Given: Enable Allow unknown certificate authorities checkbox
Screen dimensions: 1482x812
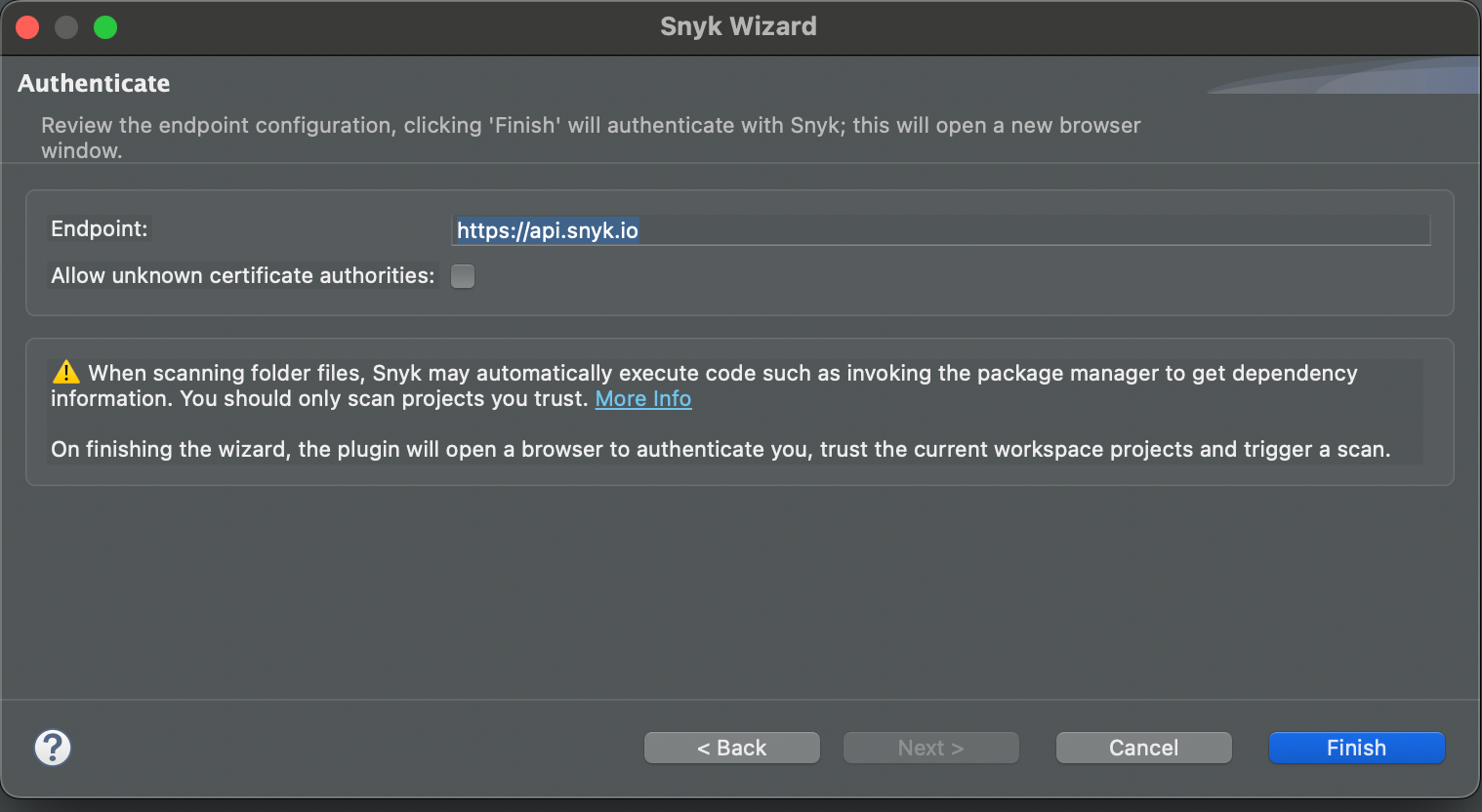Looking at the screenshot, I should click(463, 276).
